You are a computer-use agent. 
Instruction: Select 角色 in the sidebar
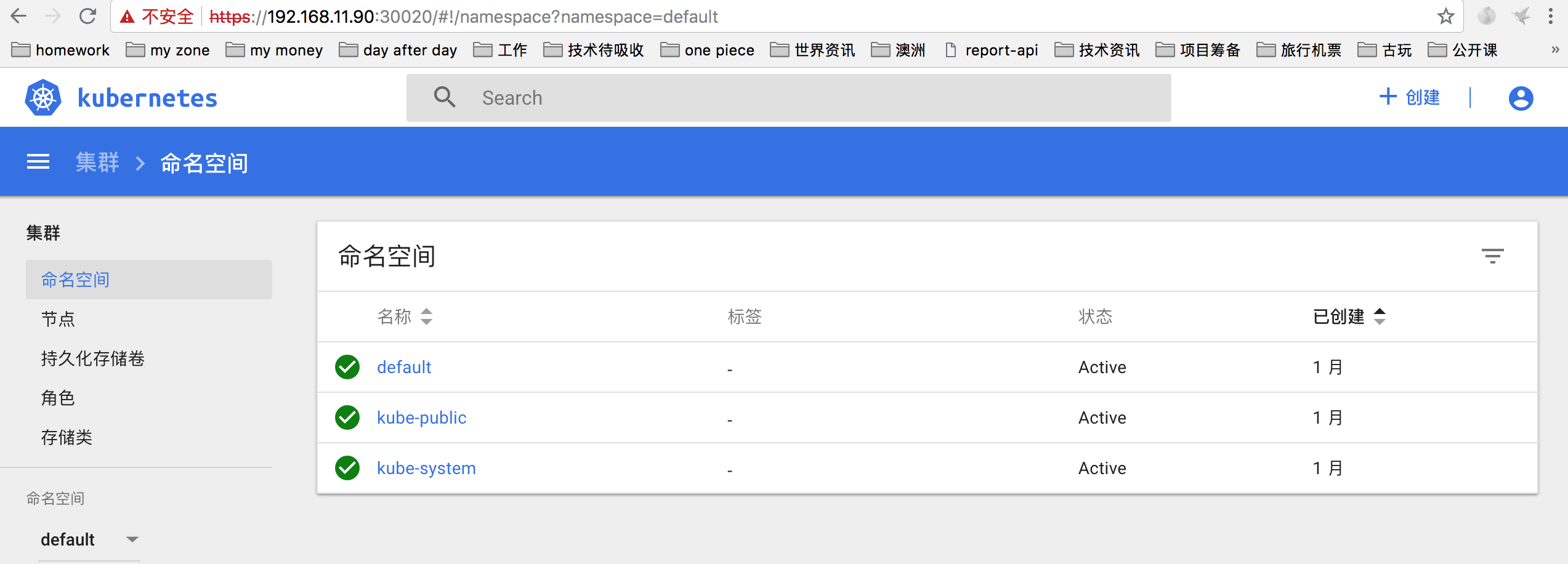pos(58,398)
